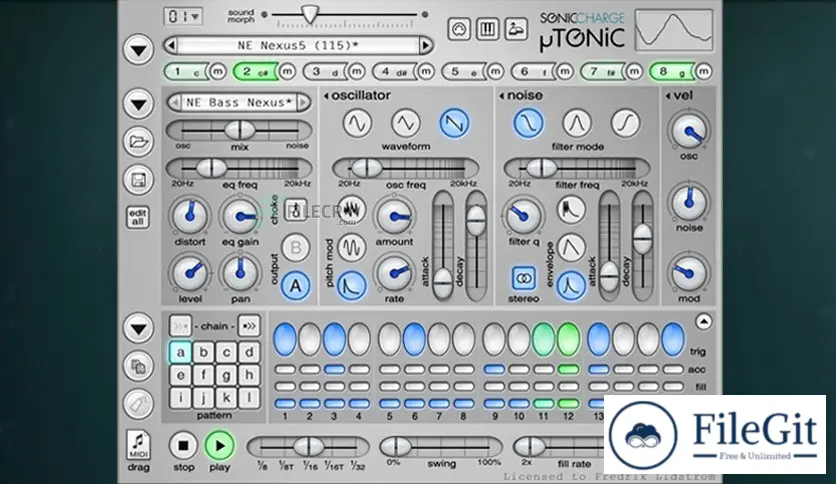Select the bottom noise envelope shape
Screen dimensions: 836x484
[571, 285]
